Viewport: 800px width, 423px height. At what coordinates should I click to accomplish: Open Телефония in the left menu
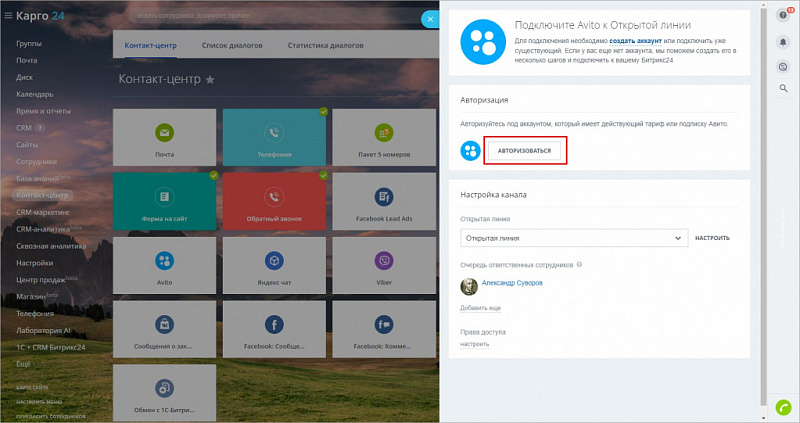point(35,313)
